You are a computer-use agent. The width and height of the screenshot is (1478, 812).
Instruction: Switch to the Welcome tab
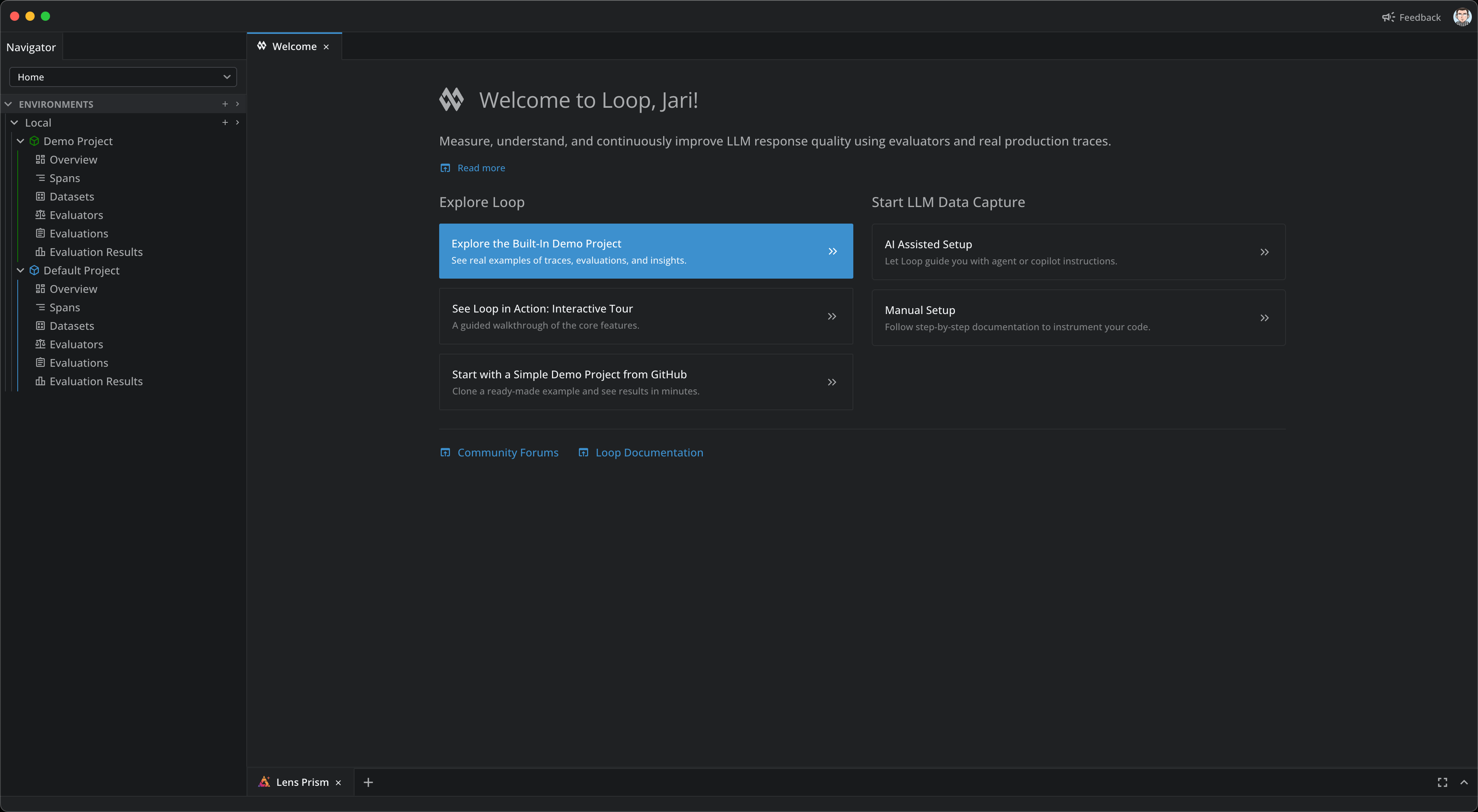pyautogui.click(x=294, y=47)
